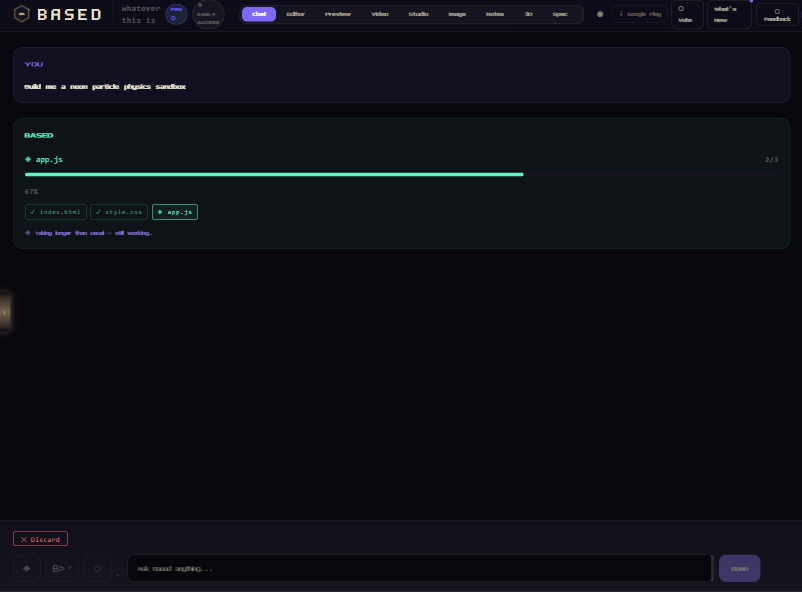
Task: Open the Preview tab
Action: [338, 14]
